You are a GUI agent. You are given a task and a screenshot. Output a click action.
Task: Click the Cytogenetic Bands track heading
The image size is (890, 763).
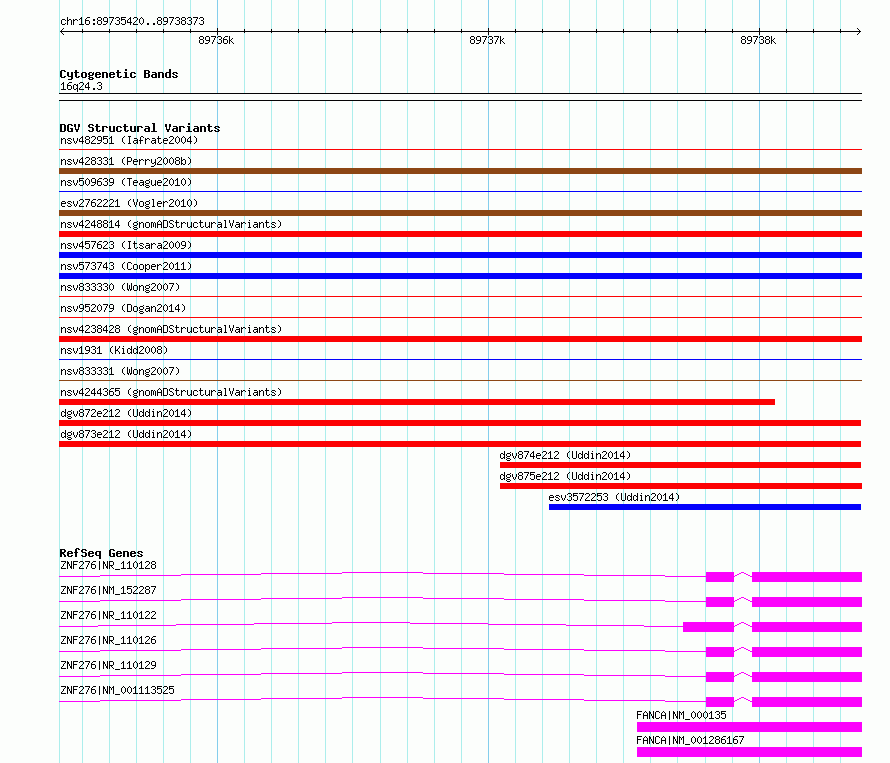[119, 74]
